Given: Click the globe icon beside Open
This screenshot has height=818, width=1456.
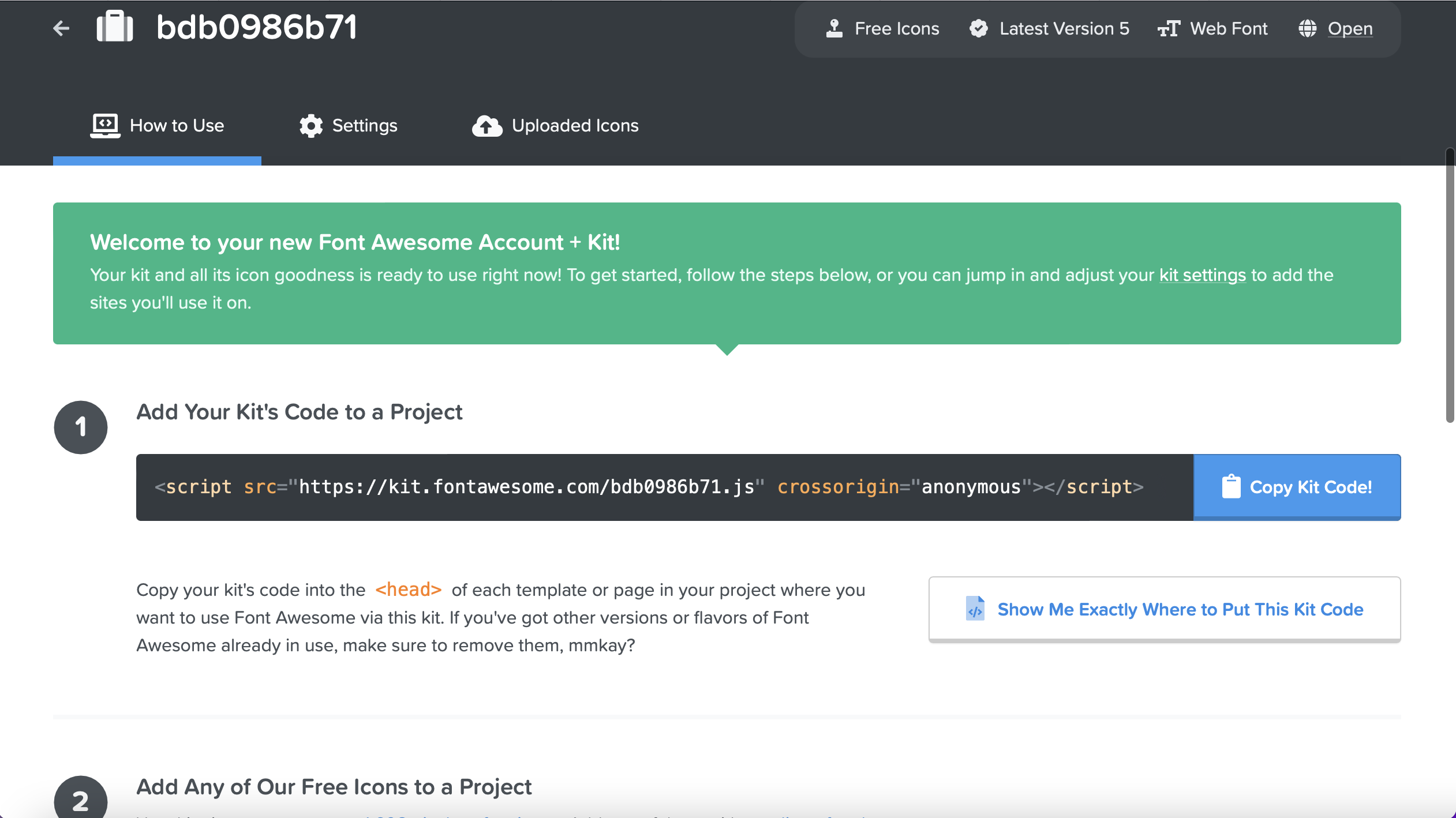Looking at the screenshot, I should pyautogui.click(x=1308, y=28).
